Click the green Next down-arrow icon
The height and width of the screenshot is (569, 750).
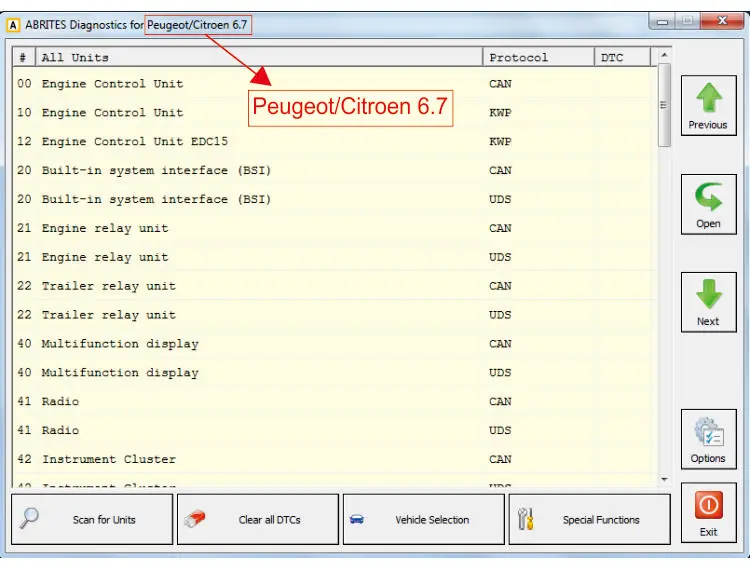(x=708, y=294)
